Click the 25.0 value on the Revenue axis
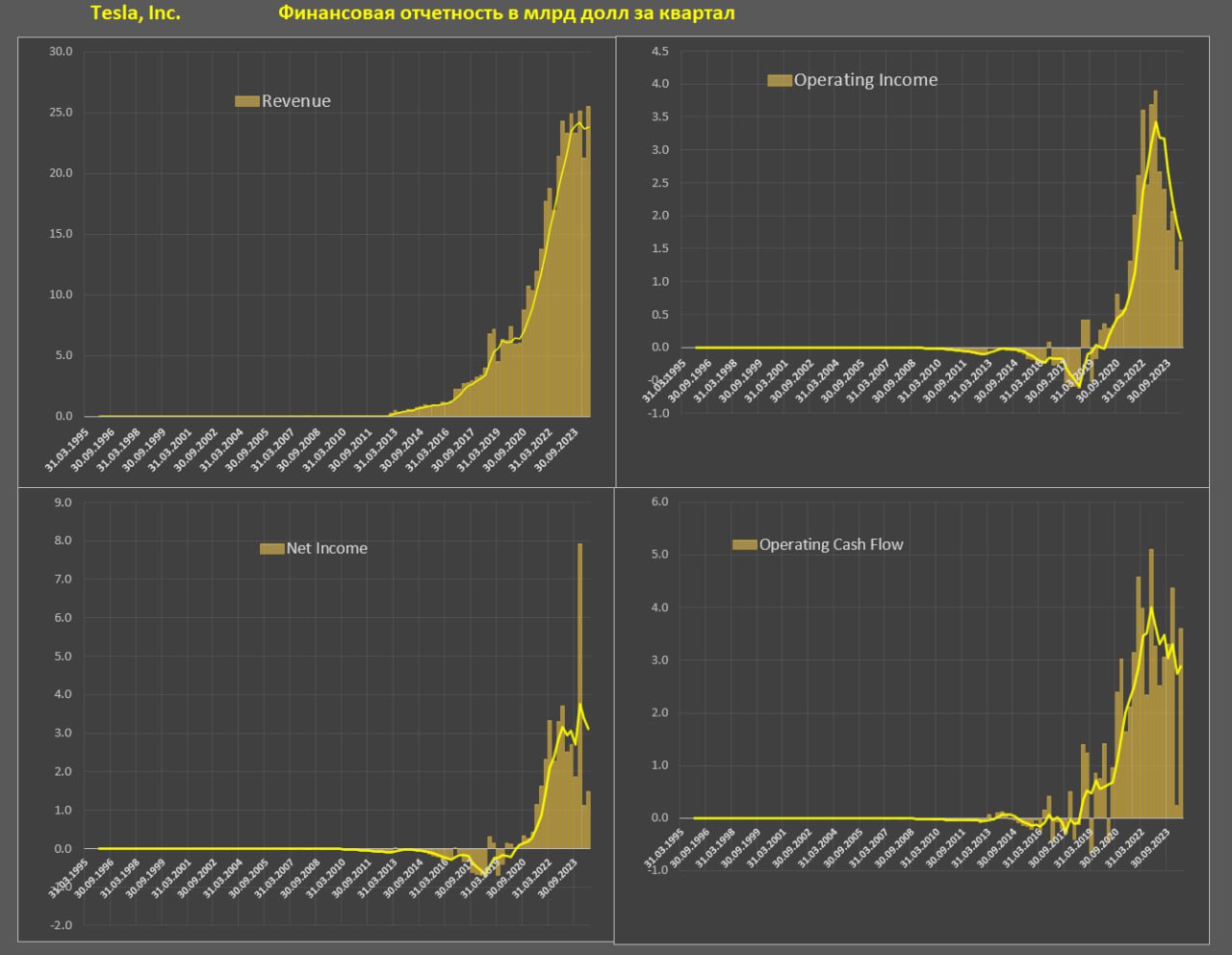Screen dimensions: 1232x955 (61, 113)
